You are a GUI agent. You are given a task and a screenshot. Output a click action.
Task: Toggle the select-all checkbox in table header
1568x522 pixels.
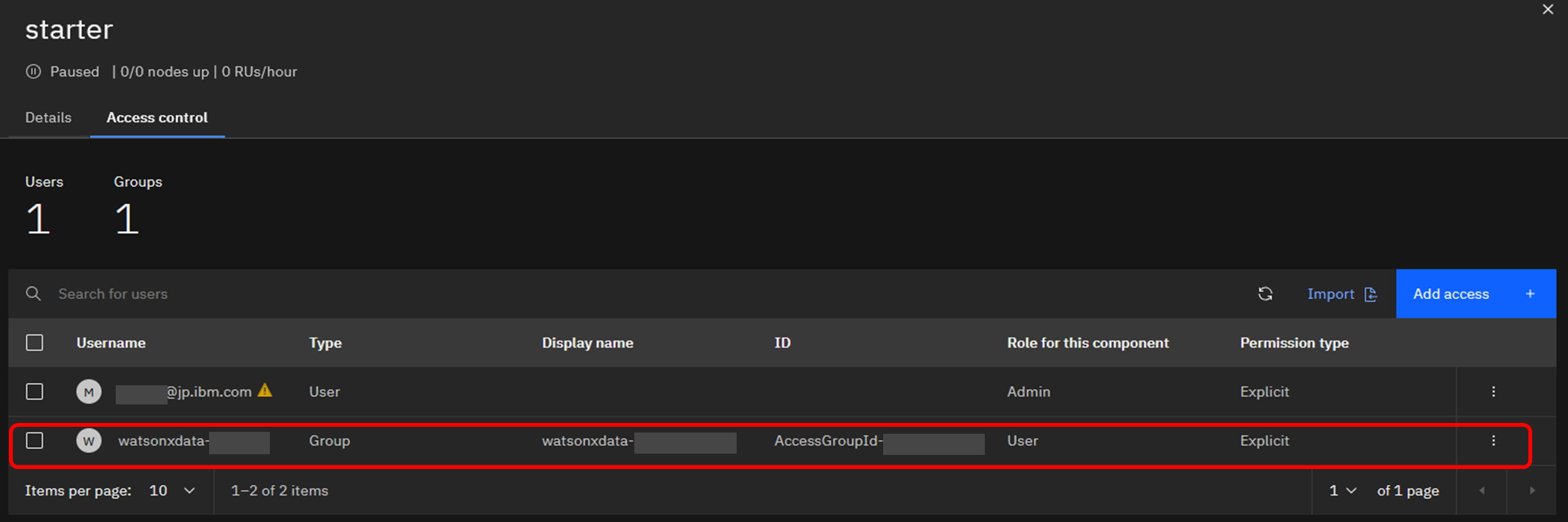(x=35, y=343)
